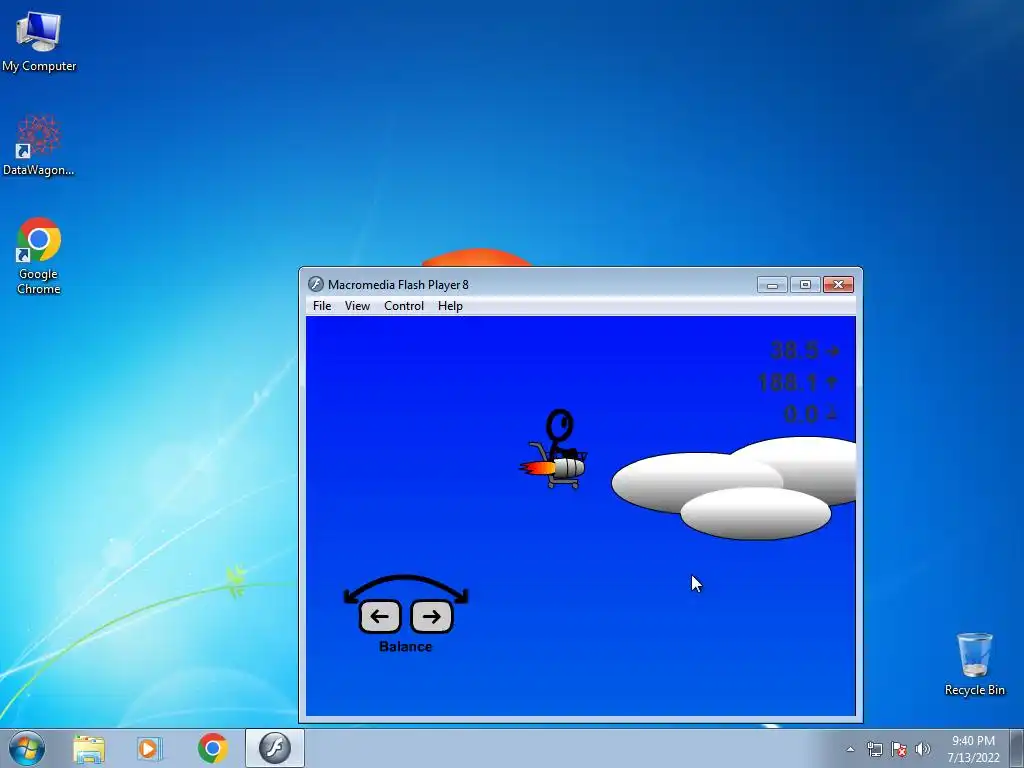Maximize the Macromedia Flash Player window
This screenshot has height=768, width=1024.
pos(805,284)
